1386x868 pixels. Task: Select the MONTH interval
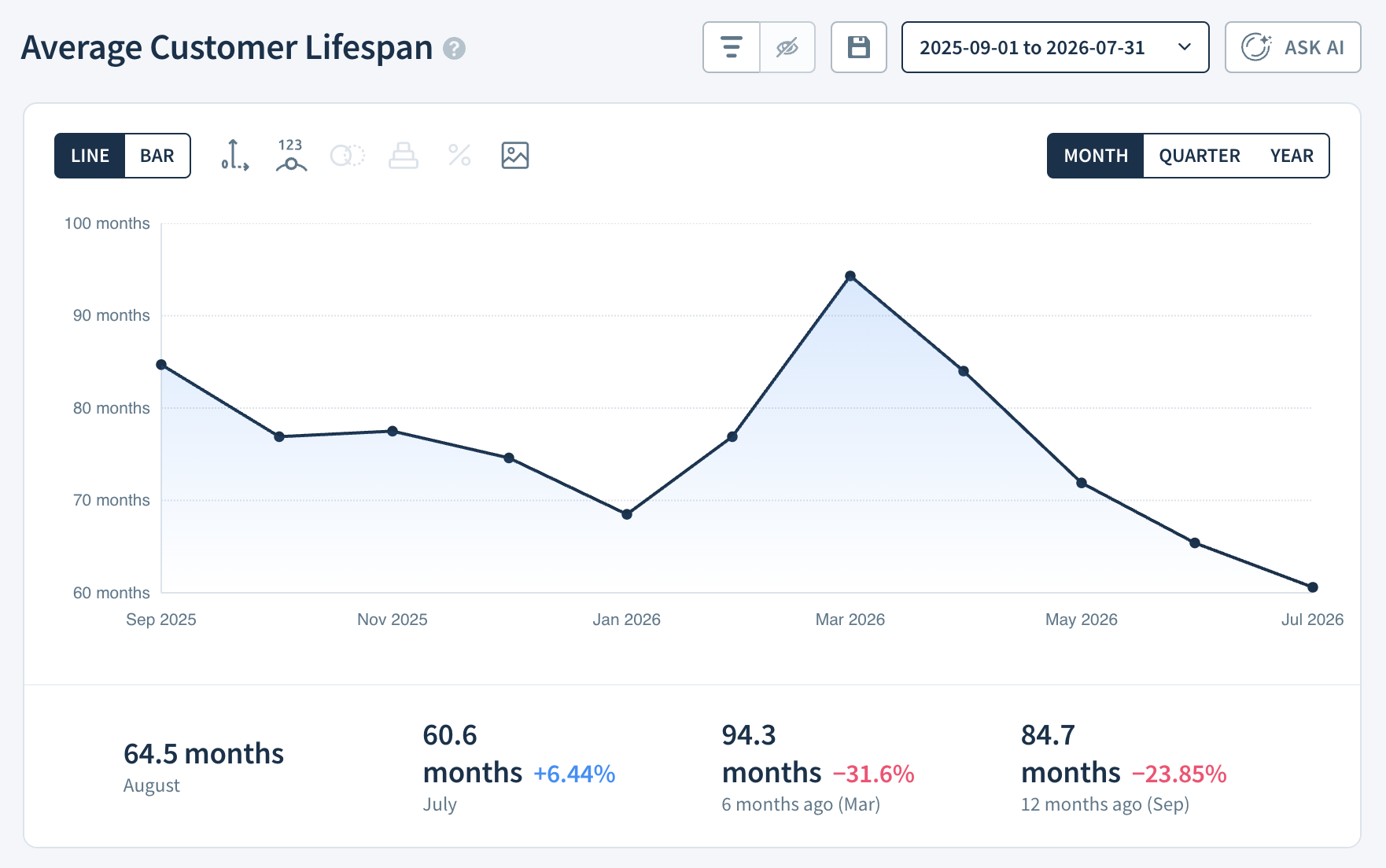tap(1096, 156)
